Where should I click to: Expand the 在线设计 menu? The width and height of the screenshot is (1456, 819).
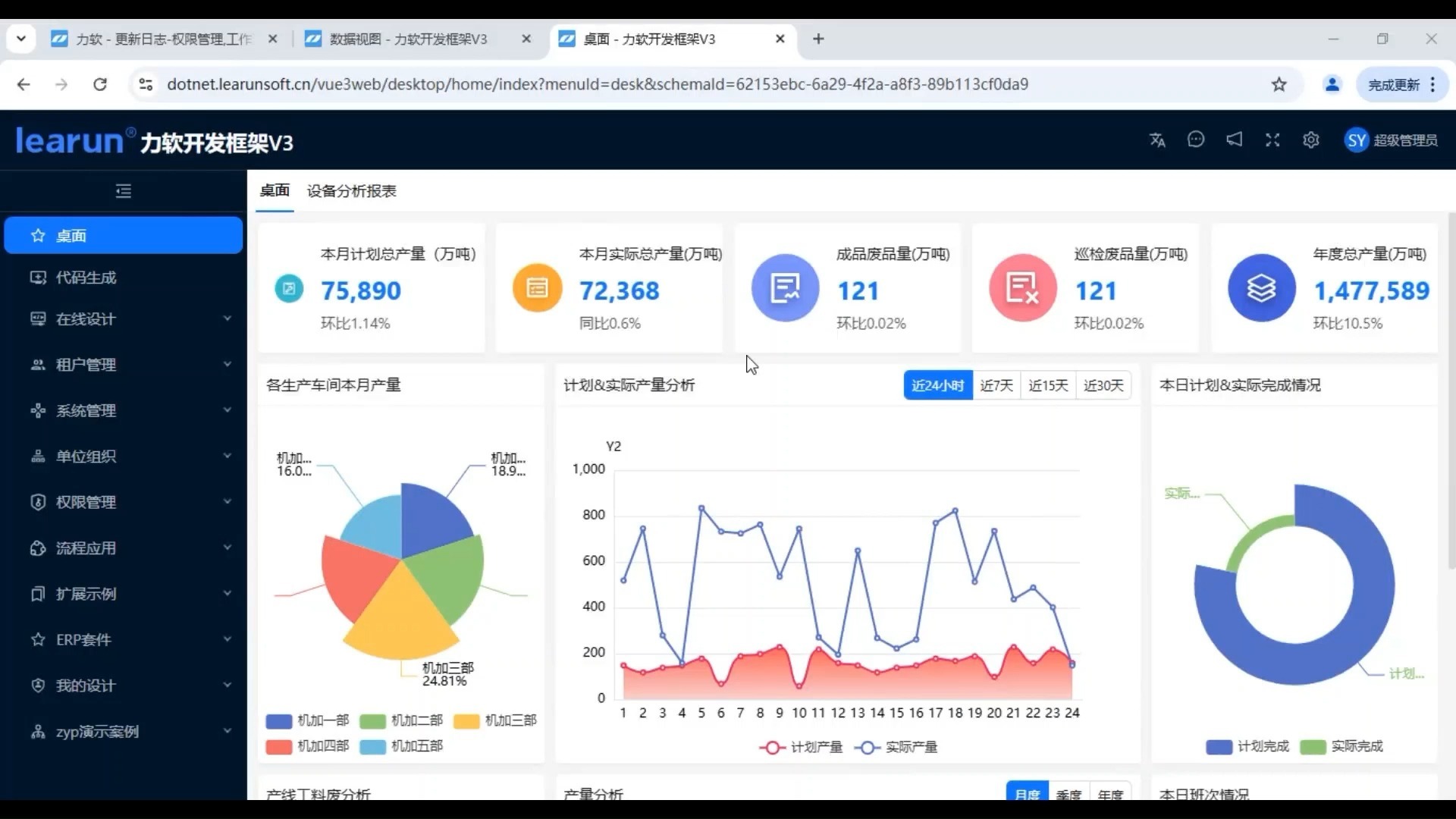tap(124, 319)
